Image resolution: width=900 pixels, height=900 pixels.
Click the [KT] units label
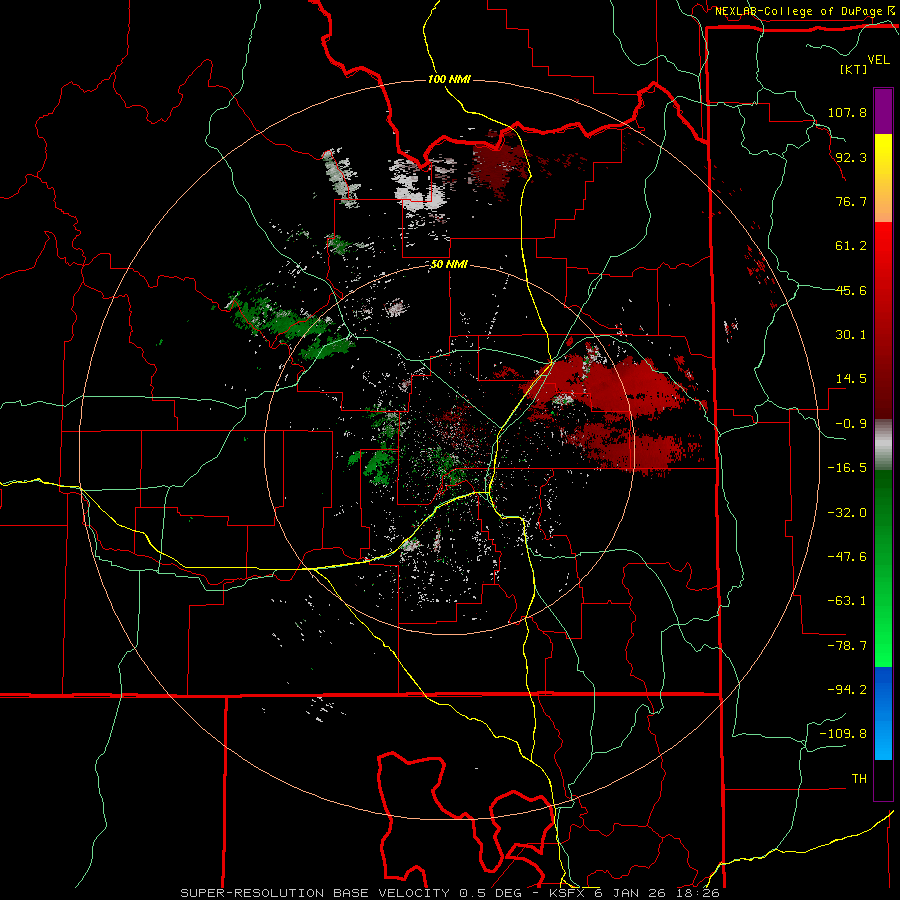pyautogui.click(x=853, y=69)
